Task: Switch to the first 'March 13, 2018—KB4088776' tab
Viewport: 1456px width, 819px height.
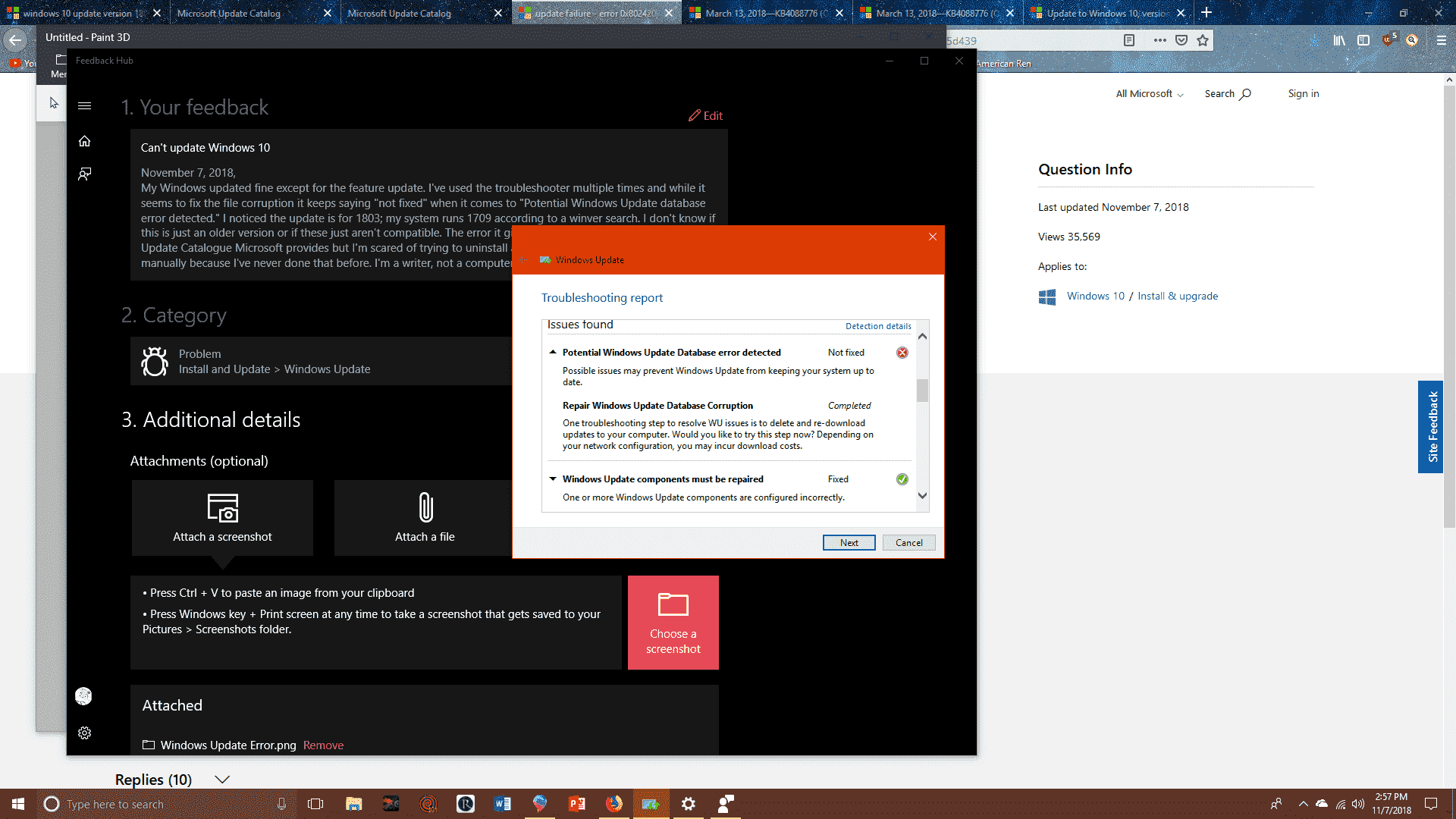Action: [766, 13]
